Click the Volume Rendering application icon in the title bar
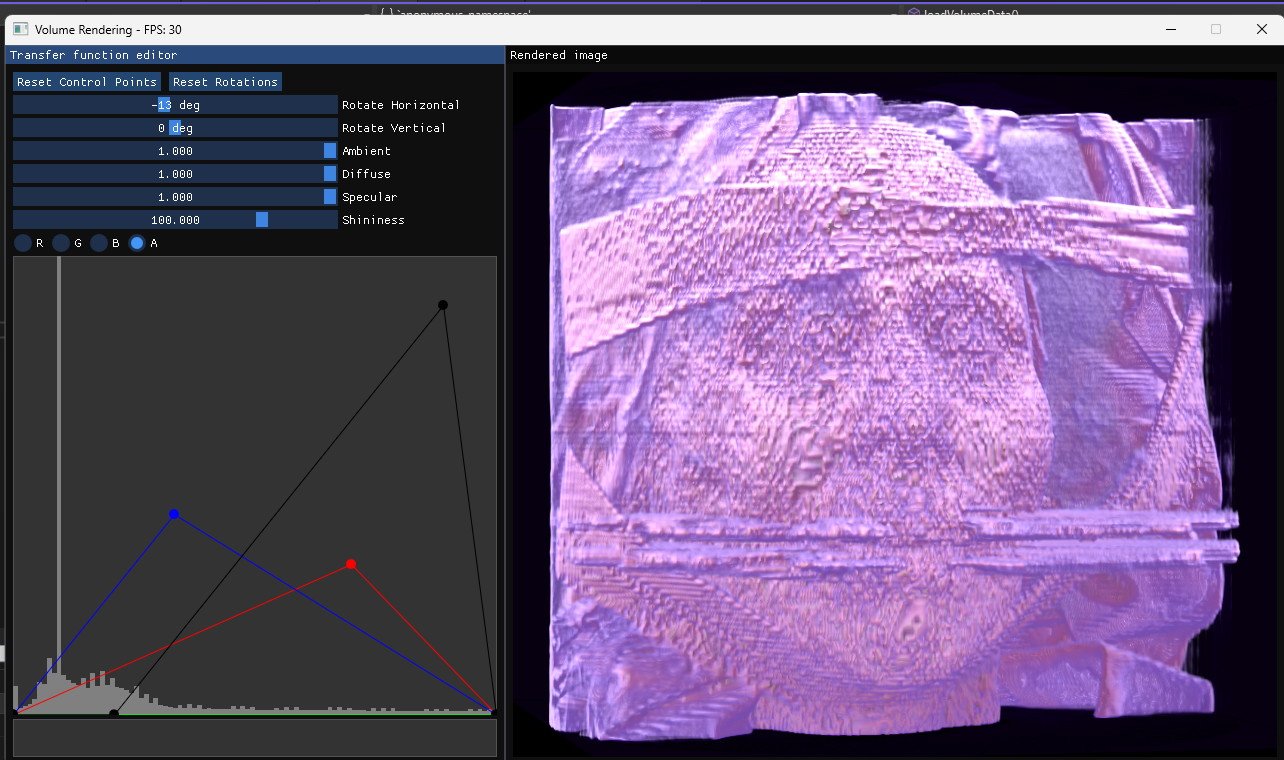This screenshot has height=760, width=1284. (18, 29)
